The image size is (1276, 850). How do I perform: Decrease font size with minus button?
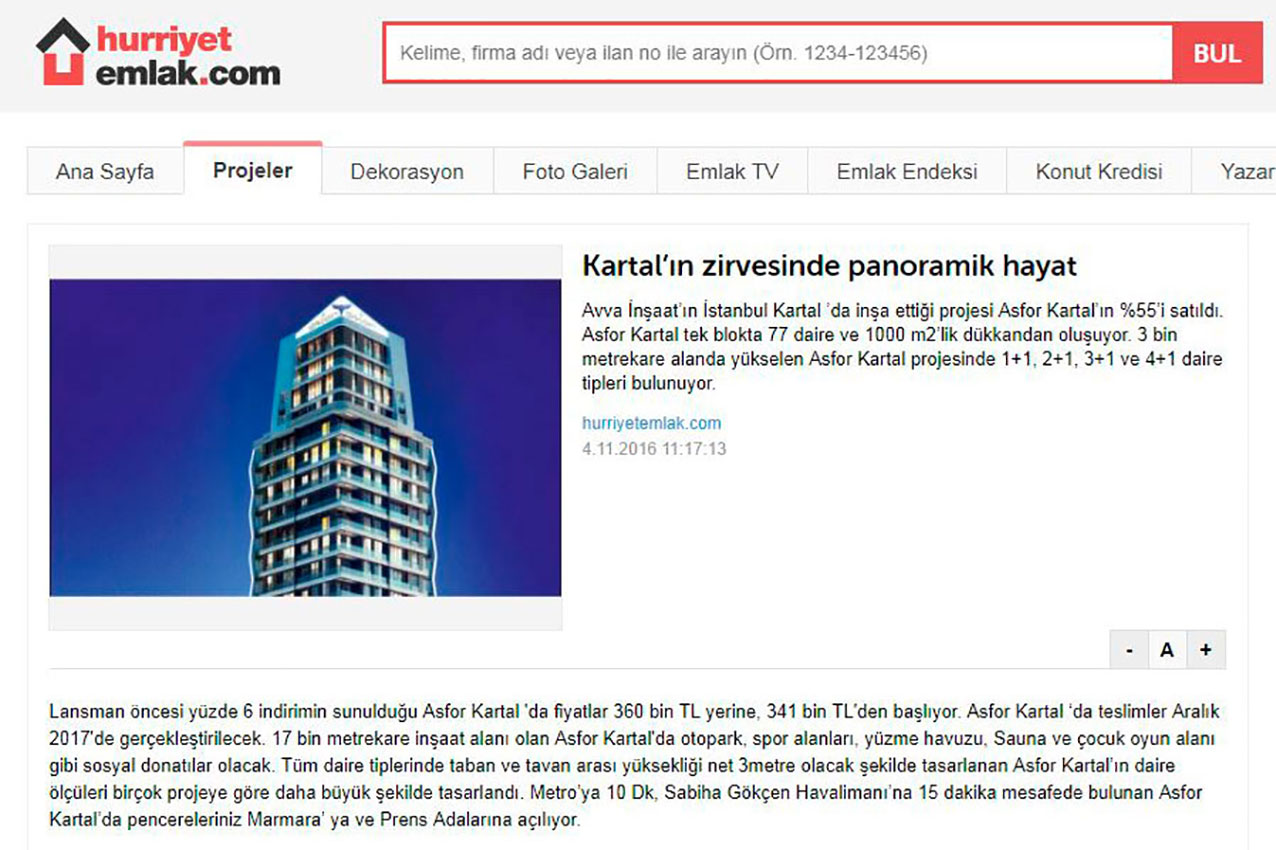(1129, 650)
